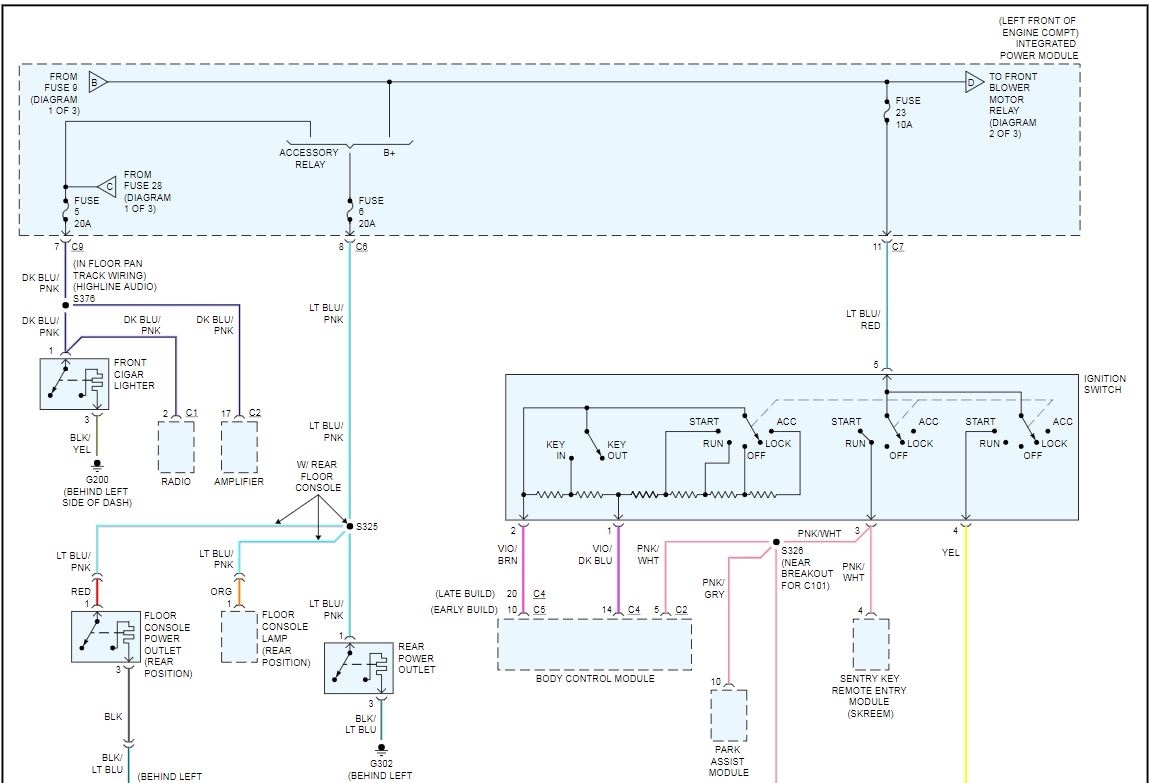The image size is (1151, 783).
Task: Click the 'REAR POWER OUTLET' label
Action: [416, 658]
